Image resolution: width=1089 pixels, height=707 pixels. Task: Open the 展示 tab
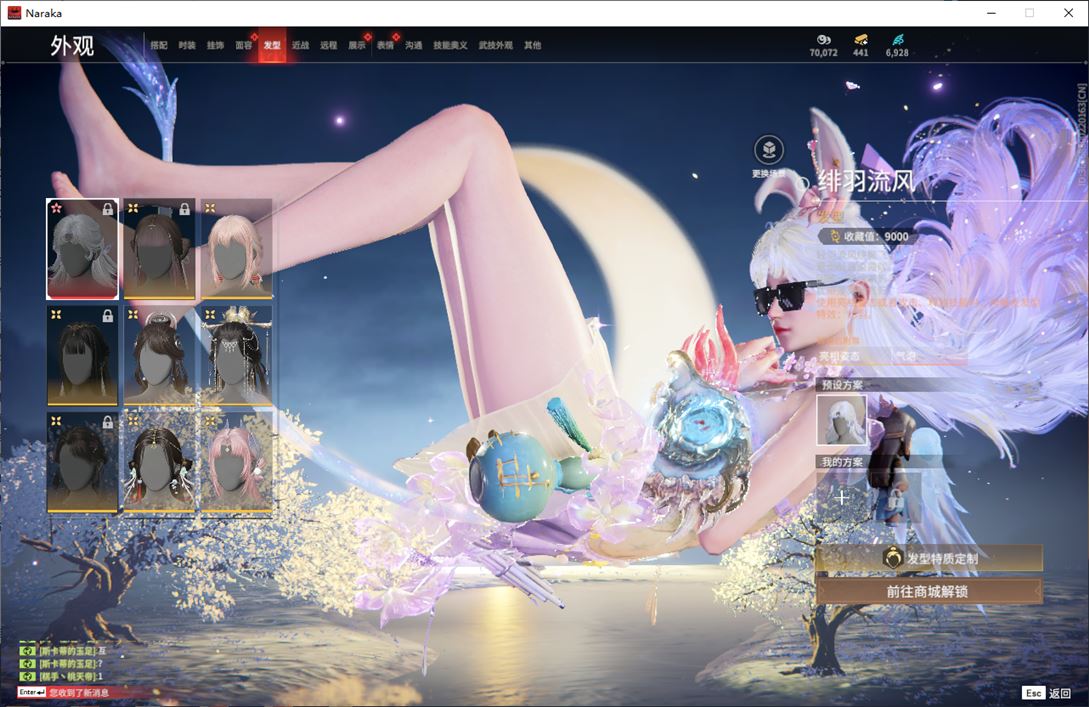(357, 45)
